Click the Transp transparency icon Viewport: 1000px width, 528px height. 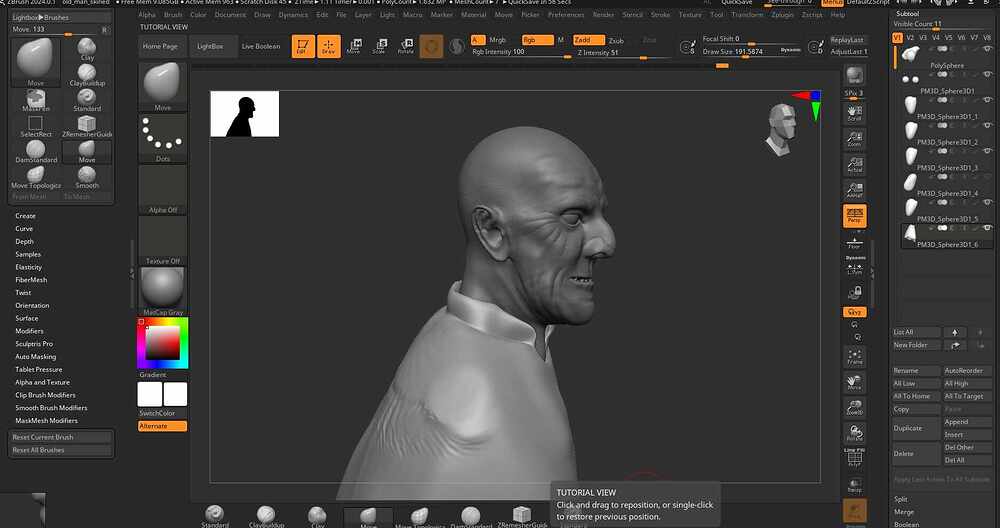tap(855, 485)
